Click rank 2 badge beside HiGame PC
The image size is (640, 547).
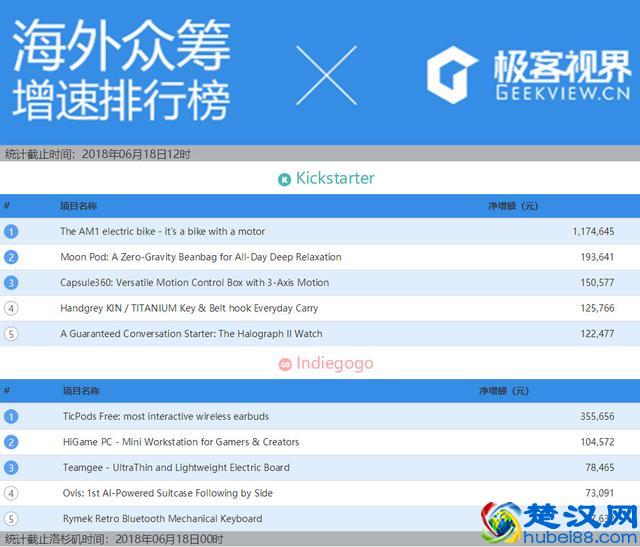click(11, 442)
